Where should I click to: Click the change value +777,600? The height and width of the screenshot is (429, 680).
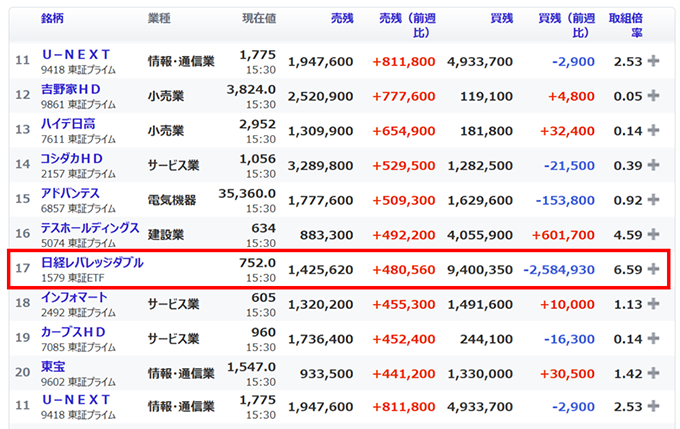[404, 96]
